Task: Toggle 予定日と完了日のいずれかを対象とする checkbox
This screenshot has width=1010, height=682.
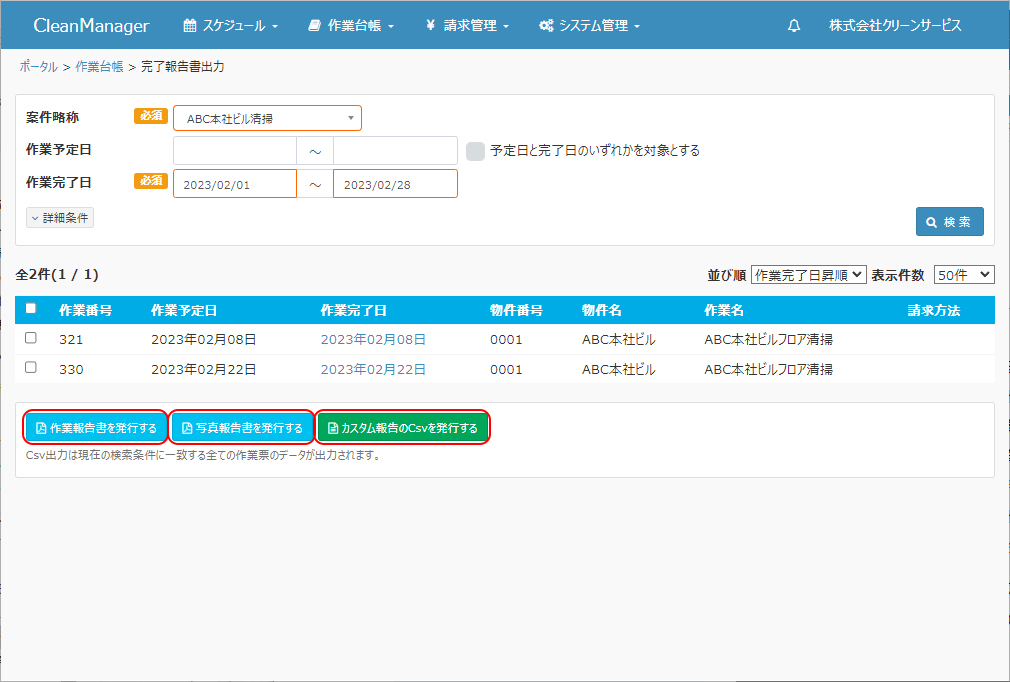Action: click(476, 151)
